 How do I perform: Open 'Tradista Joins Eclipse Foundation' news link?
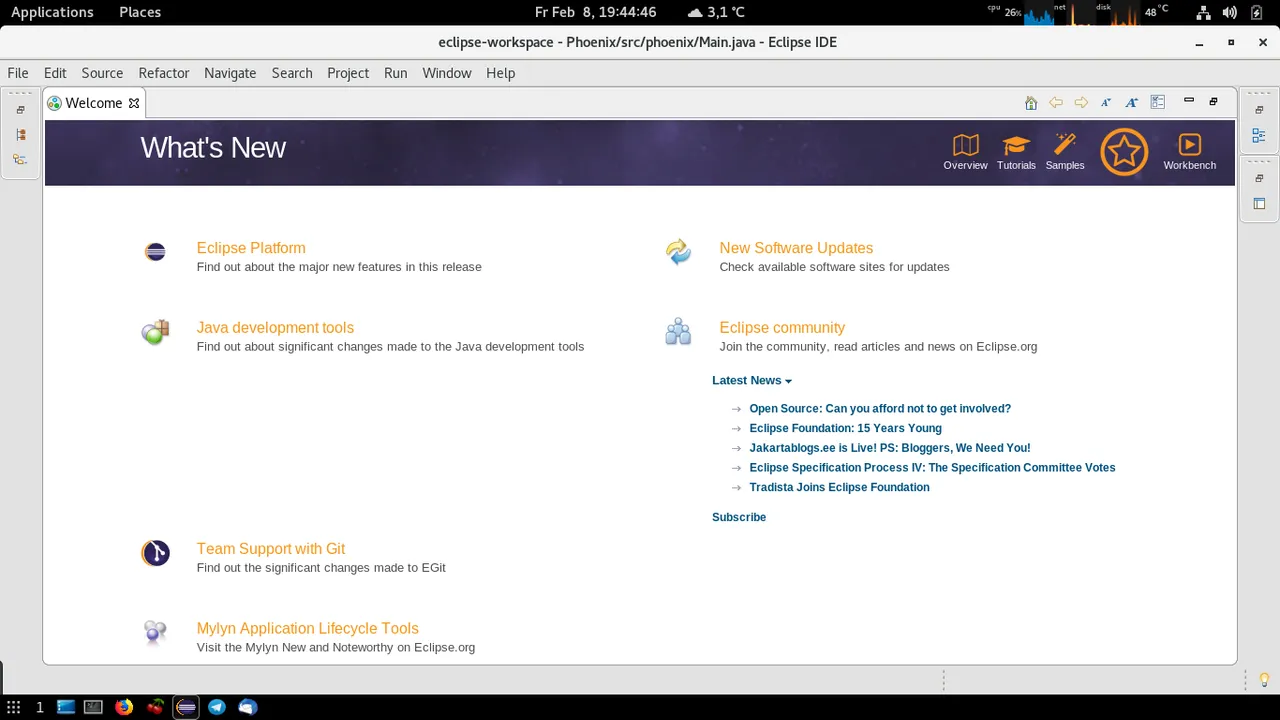840,487
